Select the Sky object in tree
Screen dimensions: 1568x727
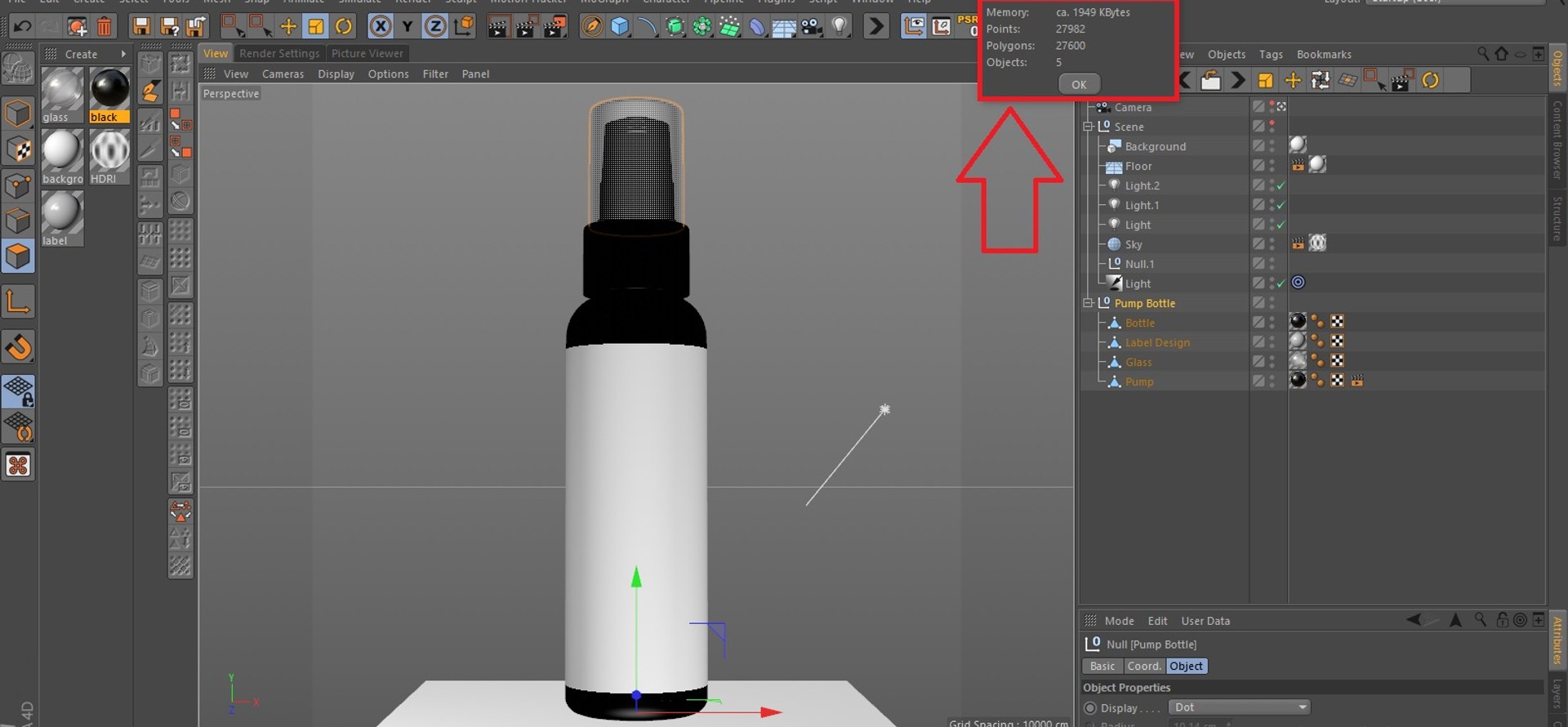coord(1134,244)
